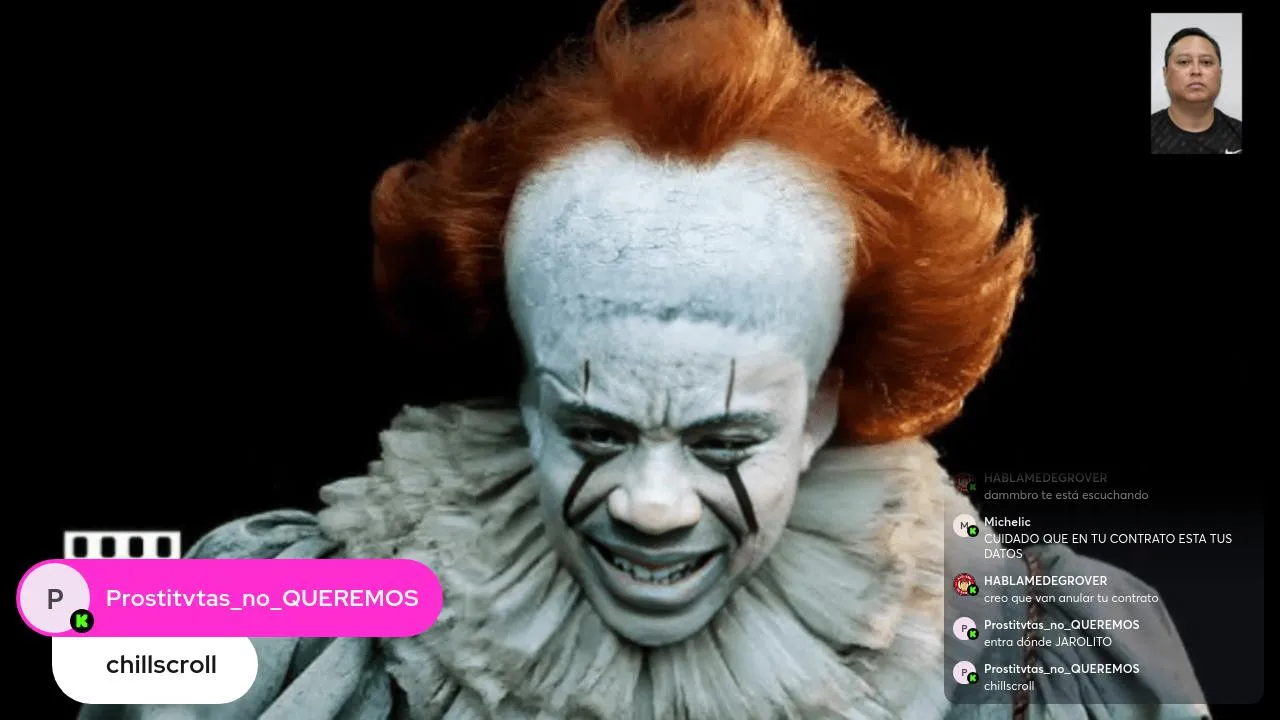Click the green Kick badge on the pink banner avatar

(82, 622)
